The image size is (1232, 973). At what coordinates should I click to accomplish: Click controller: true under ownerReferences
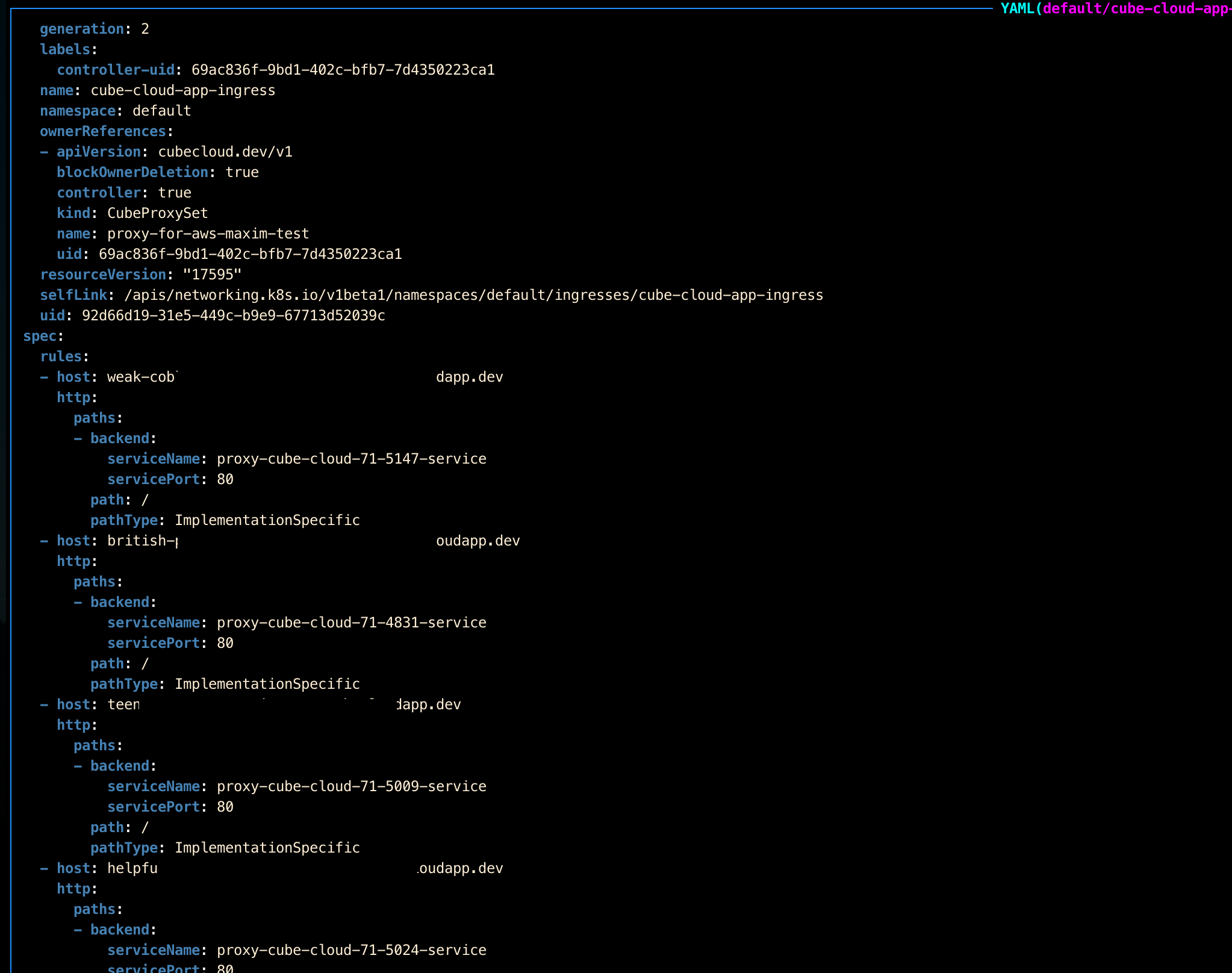[124, 193]
